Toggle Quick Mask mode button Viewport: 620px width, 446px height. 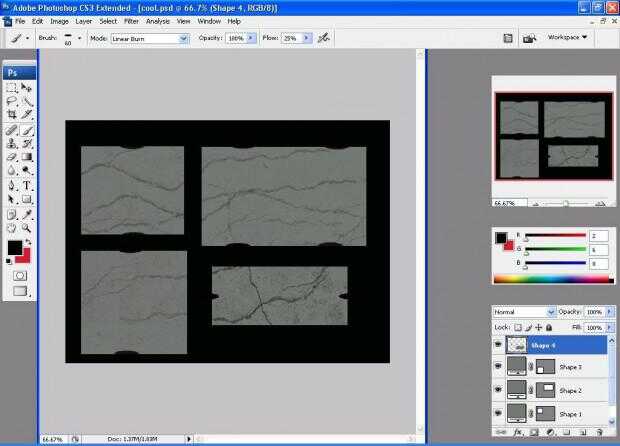[x=19, y=275]
